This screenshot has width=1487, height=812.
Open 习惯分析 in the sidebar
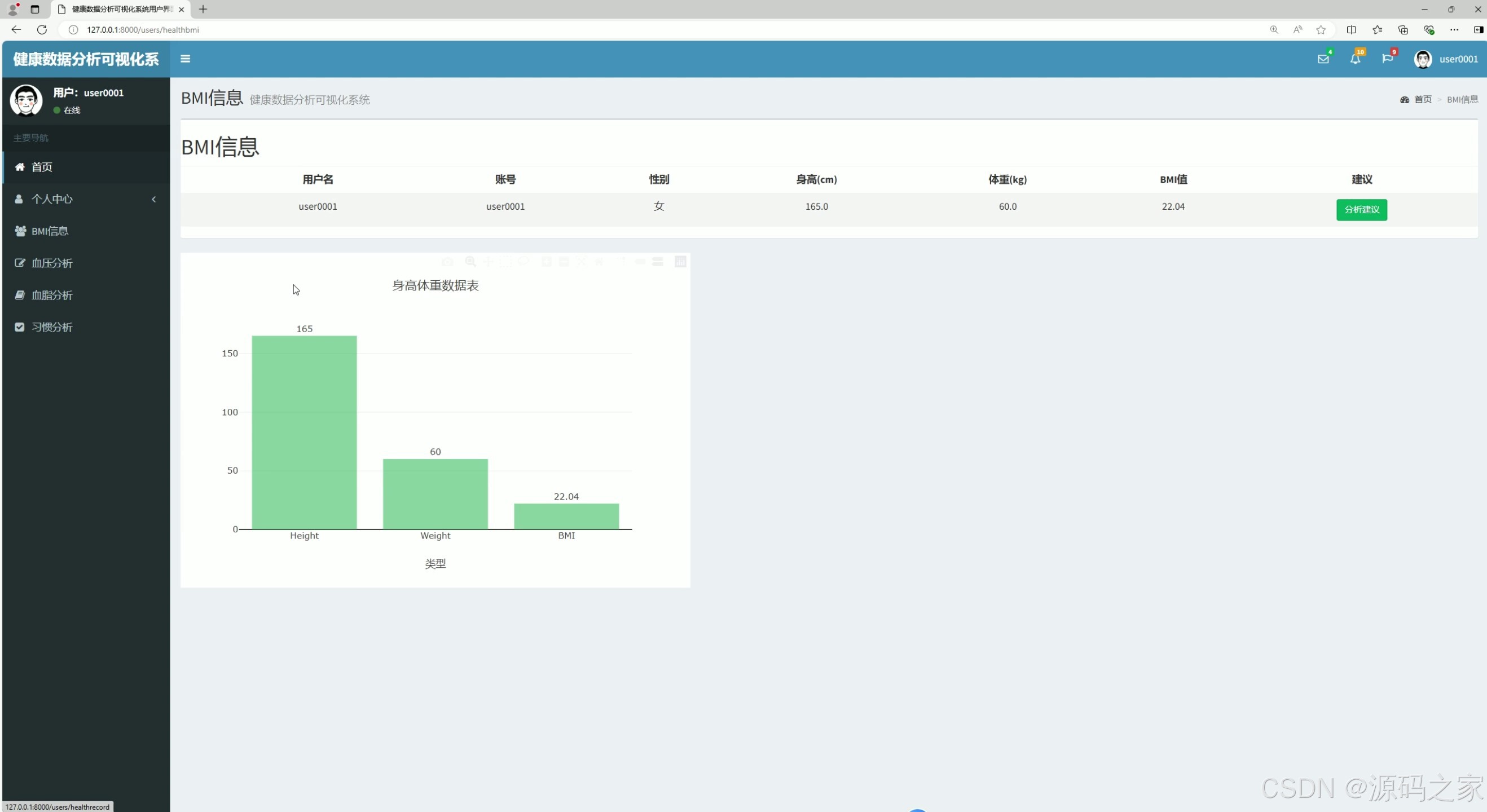(52, 327)
